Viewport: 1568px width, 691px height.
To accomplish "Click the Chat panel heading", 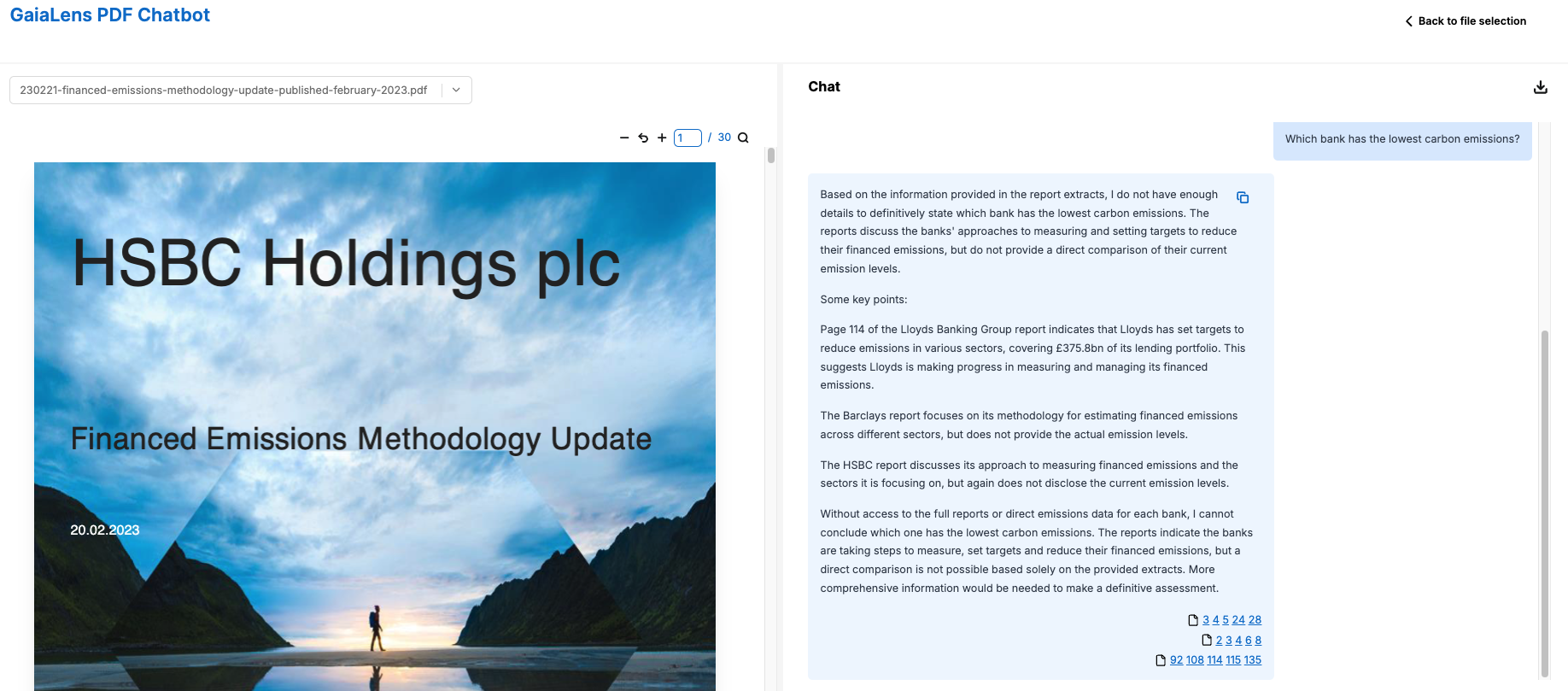I will (824, 86).
